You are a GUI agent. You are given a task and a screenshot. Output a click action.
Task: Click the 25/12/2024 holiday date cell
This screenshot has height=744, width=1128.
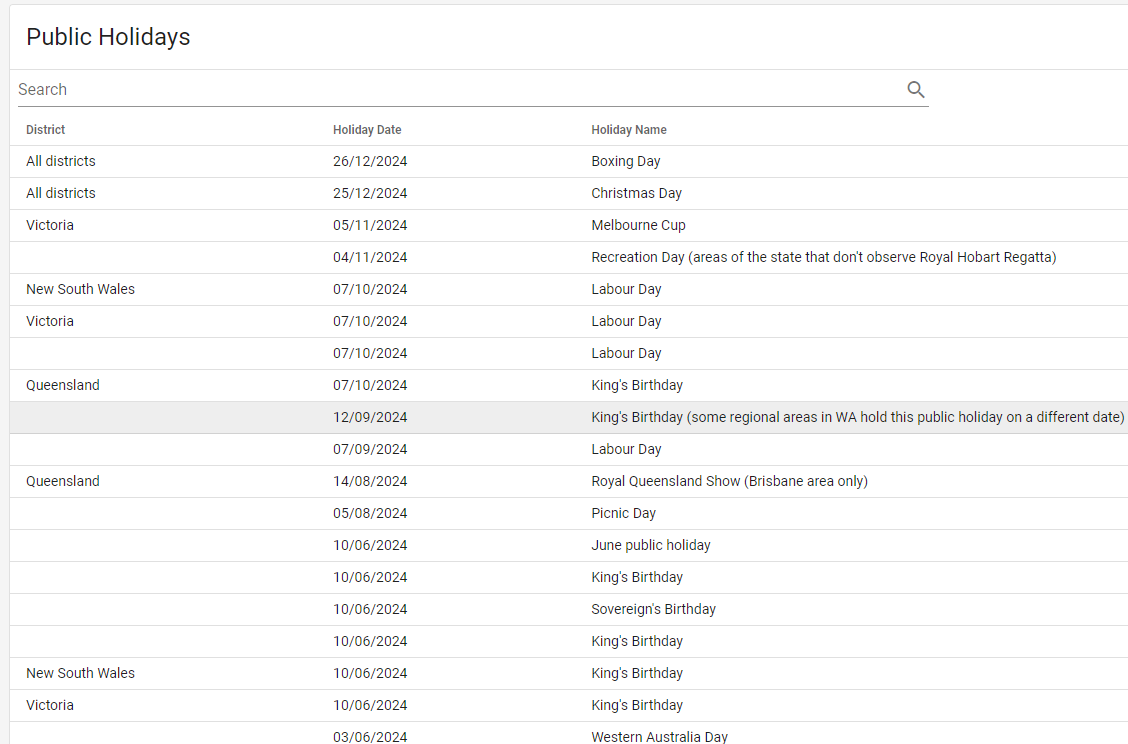pos(370,194)
